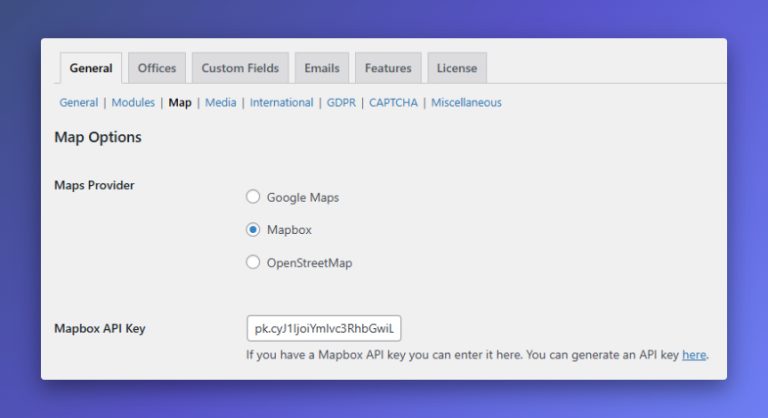
Task: Open the CAPTCHA sub-section link
Action: 393,102
